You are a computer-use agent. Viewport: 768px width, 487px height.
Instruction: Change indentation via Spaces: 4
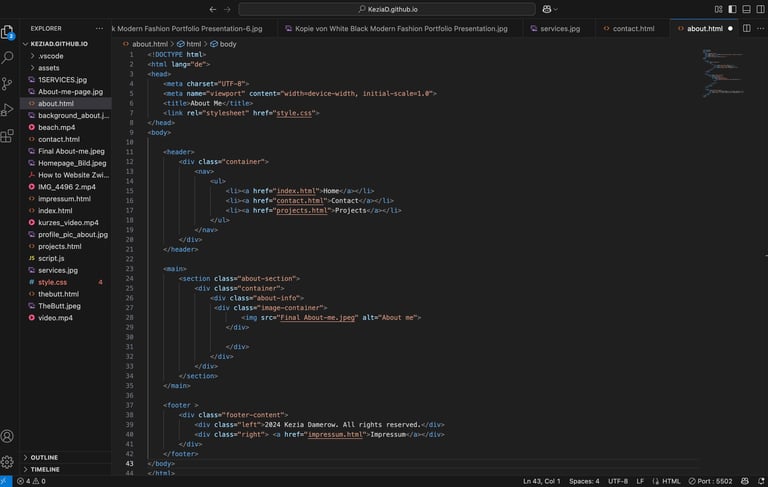pyautogui.click(x=584, y=481)
